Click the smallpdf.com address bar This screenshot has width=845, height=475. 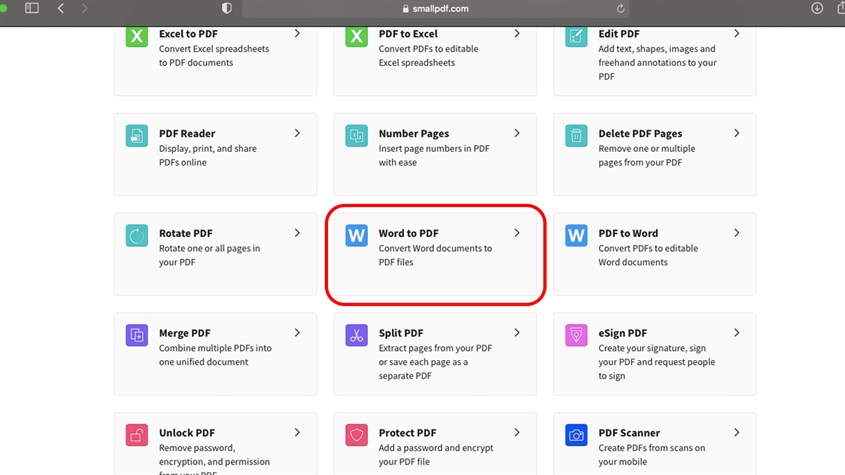coord(435,9)
